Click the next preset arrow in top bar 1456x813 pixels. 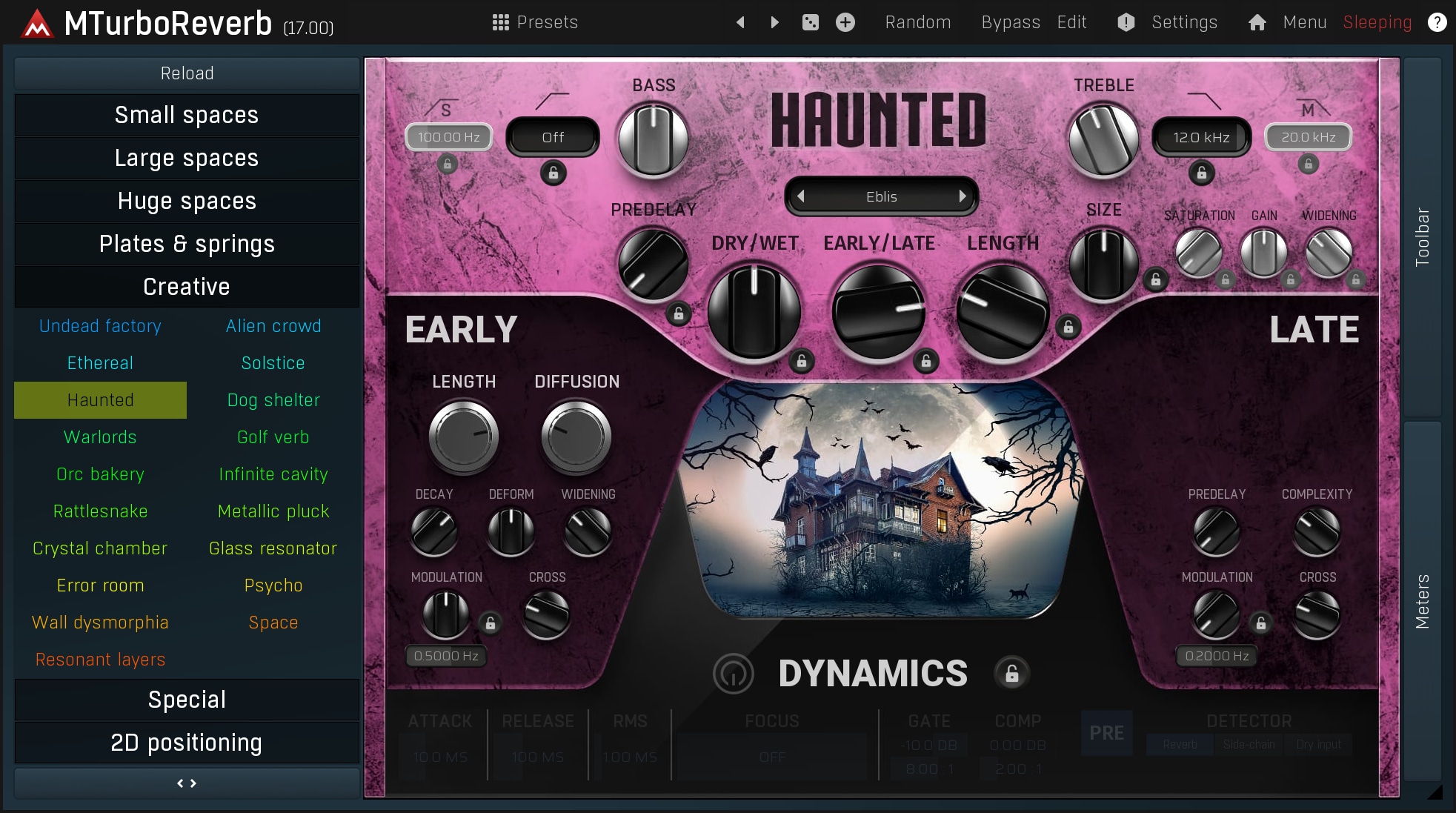(774, 22)
